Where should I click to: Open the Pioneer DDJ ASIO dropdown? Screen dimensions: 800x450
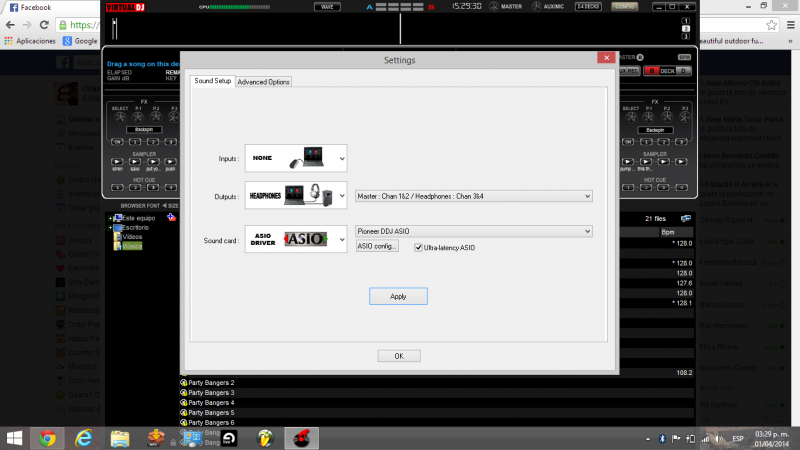click(473, 231)
